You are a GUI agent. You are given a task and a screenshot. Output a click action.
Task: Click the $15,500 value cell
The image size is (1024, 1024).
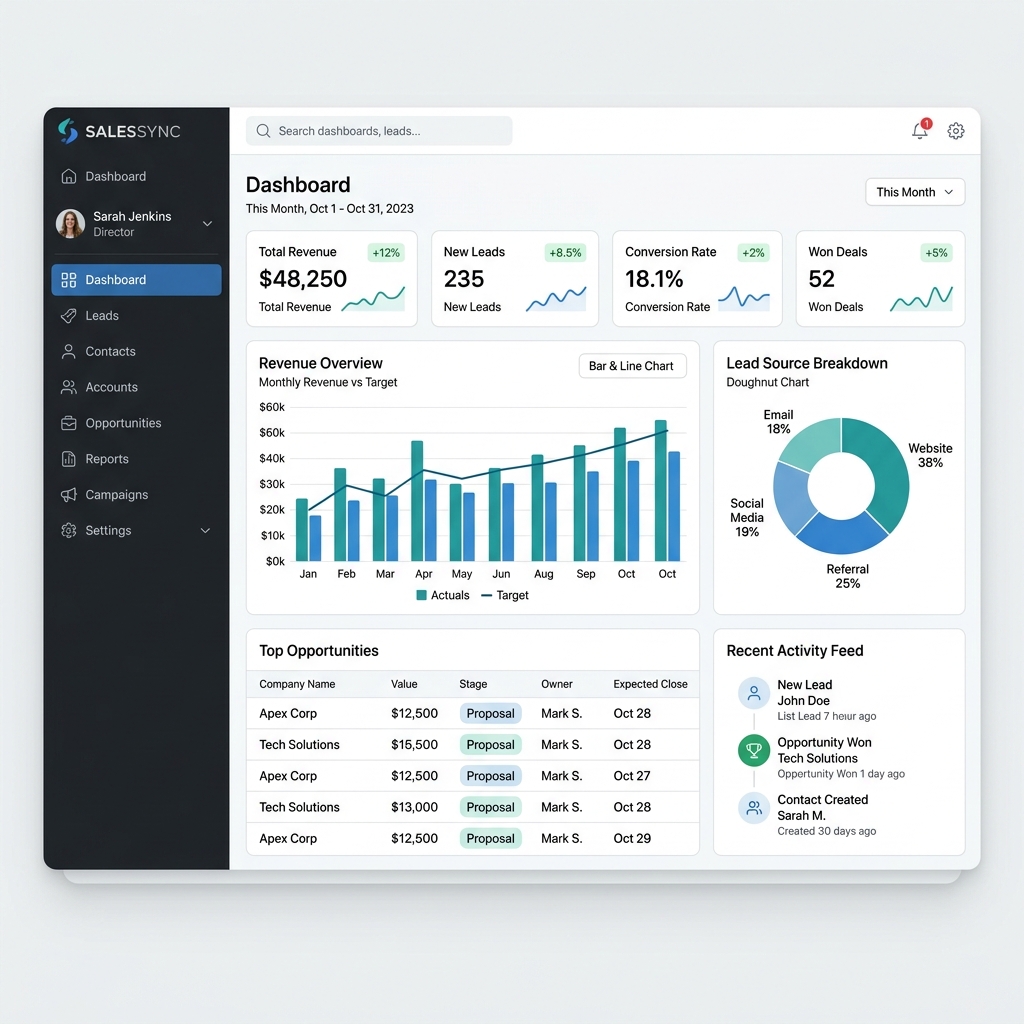coord(414,744)
